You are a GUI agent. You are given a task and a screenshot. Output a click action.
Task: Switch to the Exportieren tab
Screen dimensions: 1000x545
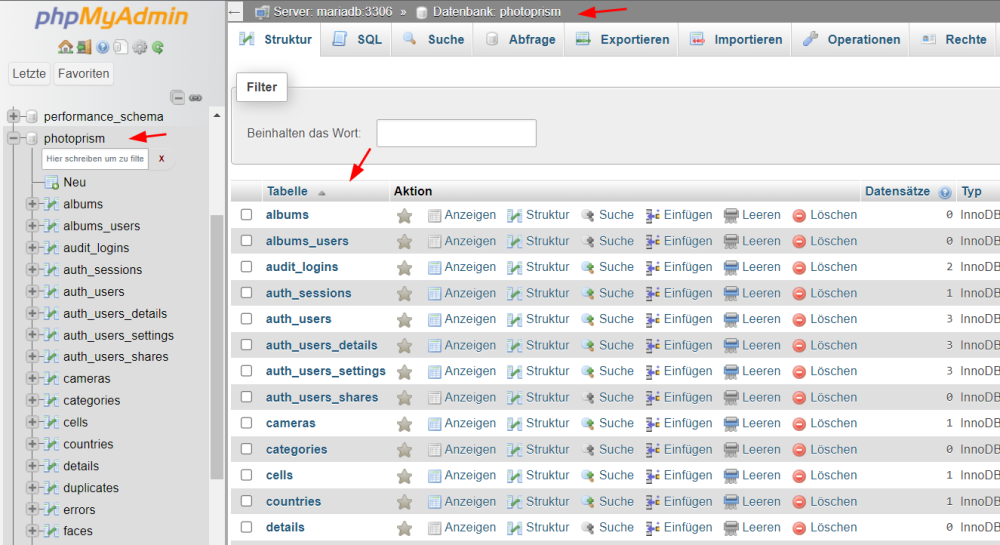(x=622, y=40)
